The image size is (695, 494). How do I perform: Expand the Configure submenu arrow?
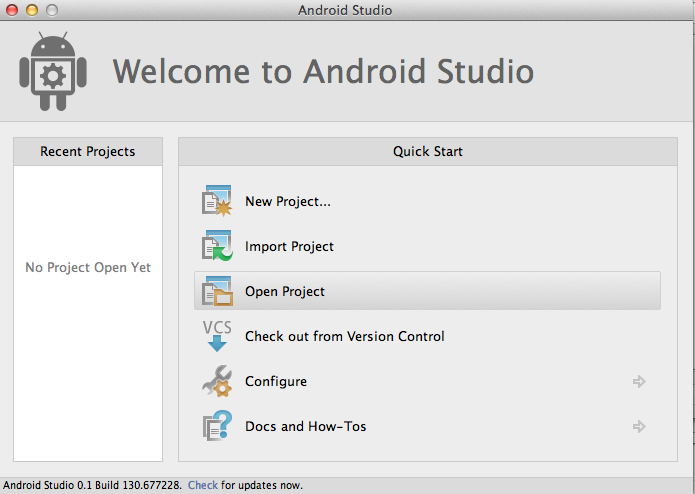coord(639,381)
